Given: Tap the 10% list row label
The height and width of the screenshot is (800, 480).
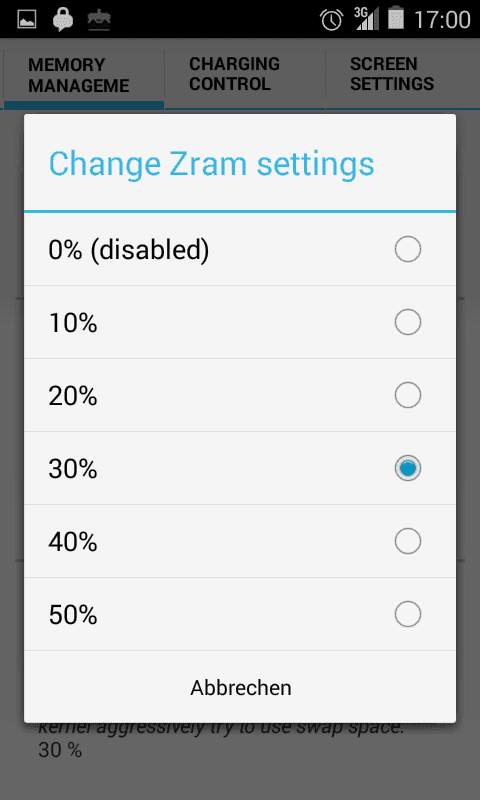Looking at the screenshot, I should point(73,323).
